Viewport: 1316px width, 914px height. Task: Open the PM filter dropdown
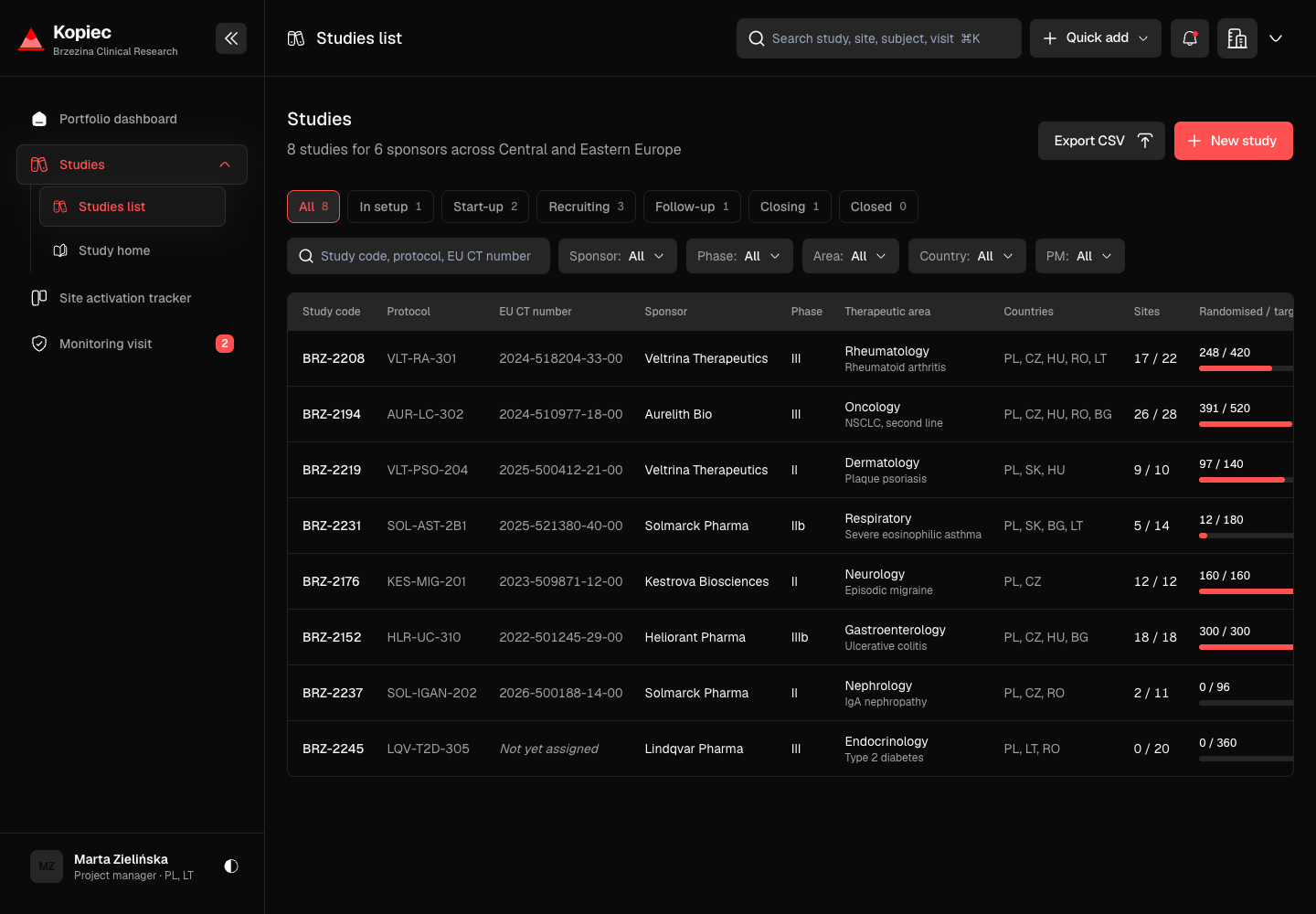click(1080, 256)
